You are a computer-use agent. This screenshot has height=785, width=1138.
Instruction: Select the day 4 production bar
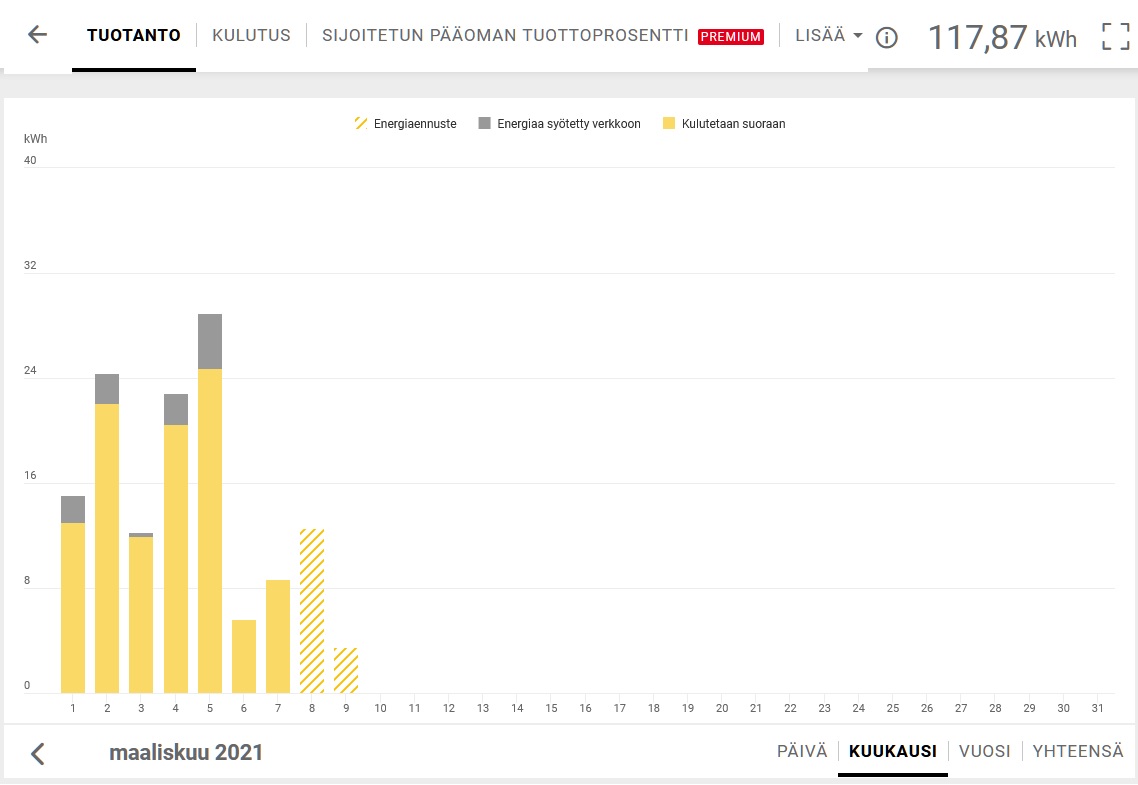176,544
